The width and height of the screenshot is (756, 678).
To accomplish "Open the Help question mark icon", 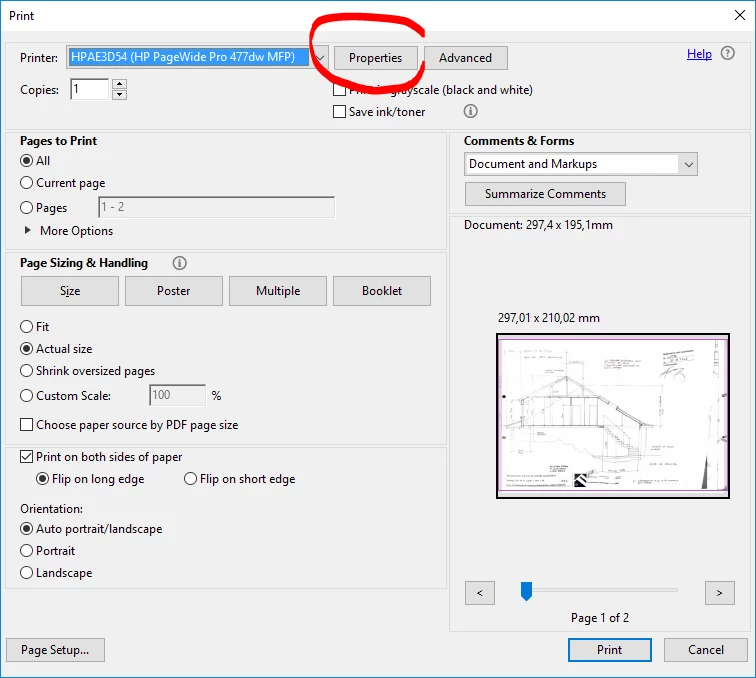I will pos(727,53).
